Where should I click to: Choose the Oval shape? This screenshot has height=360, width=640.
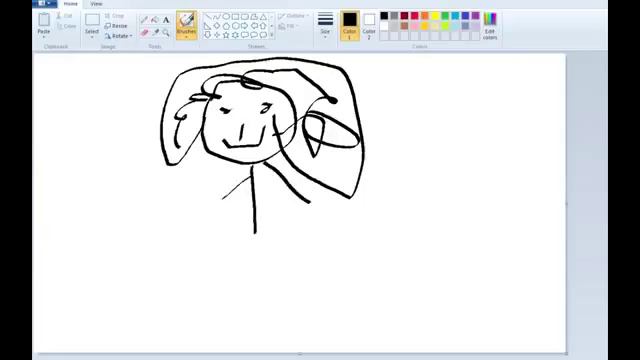tap(226, 17)
